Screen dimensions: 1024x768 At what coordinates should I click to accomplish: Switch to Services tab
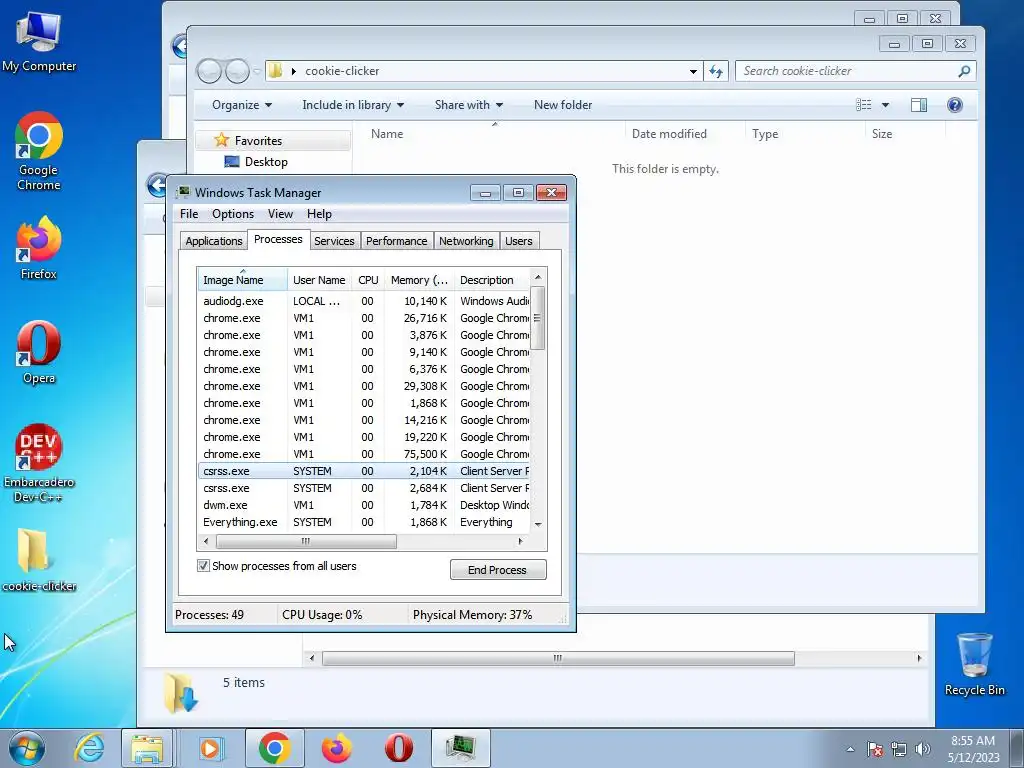[334, 241]
